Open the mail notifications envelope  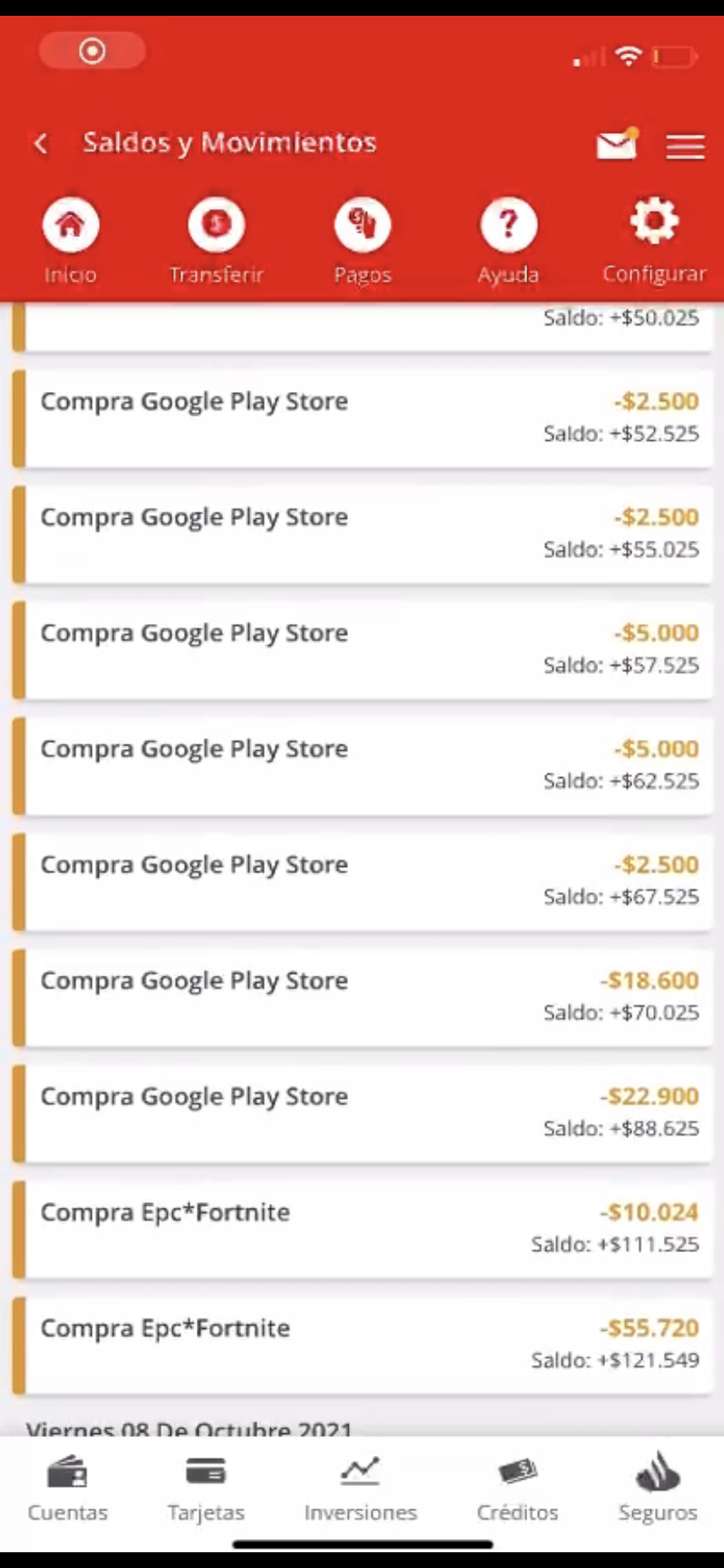616,144
